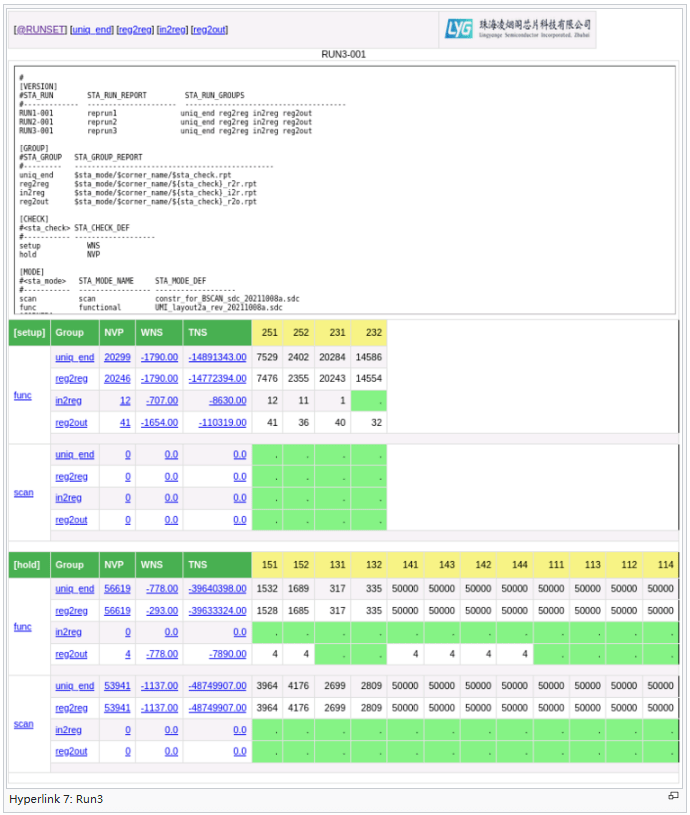Image resolution: width=690 pixels, height=815 pixels.
Task: Click the enlarge icon beside Hyperlink 7 caption
Action: point(673,796)
